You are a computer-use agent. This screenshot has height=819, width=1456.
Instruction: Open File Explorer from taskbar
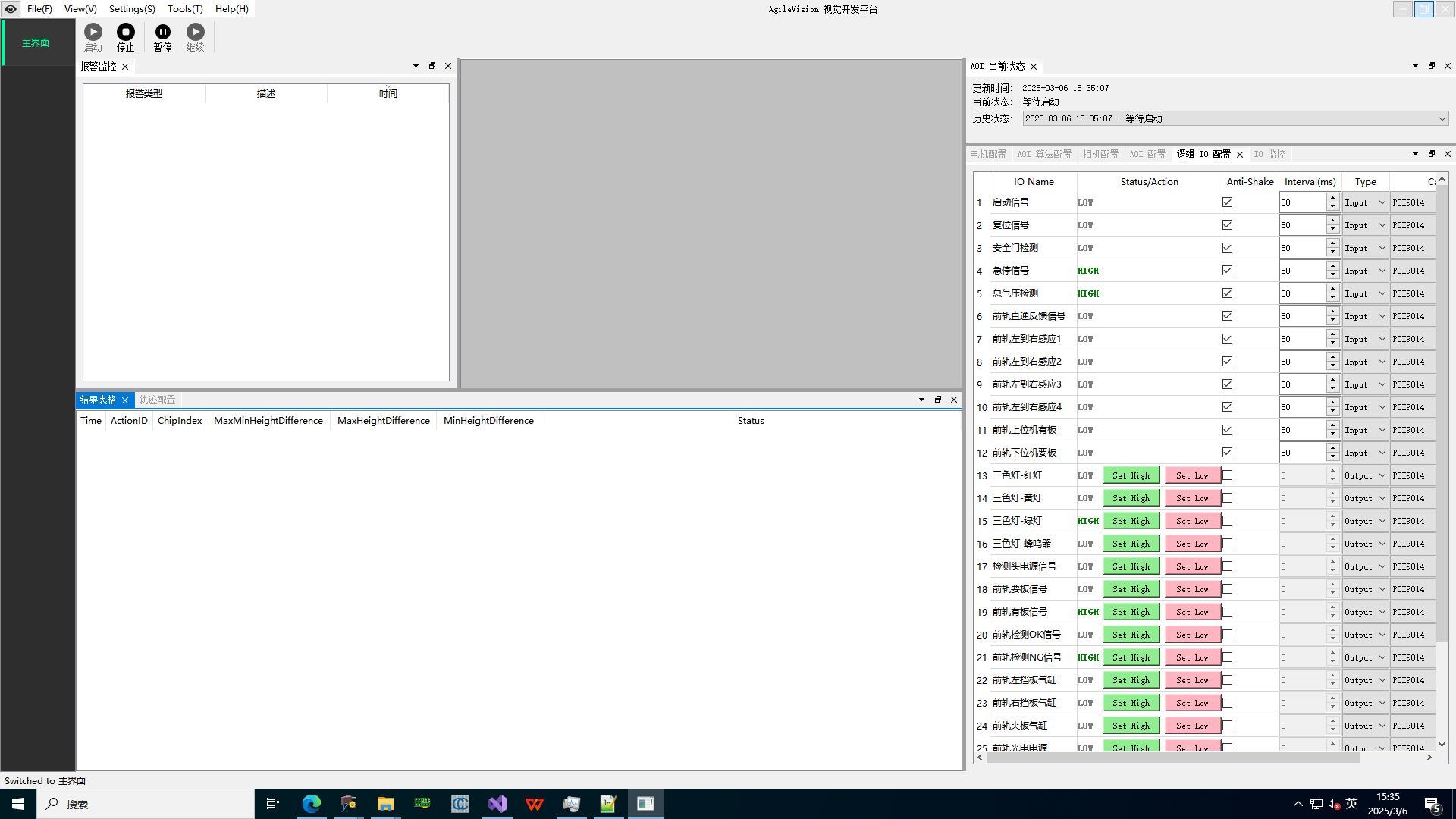[385, 804]
